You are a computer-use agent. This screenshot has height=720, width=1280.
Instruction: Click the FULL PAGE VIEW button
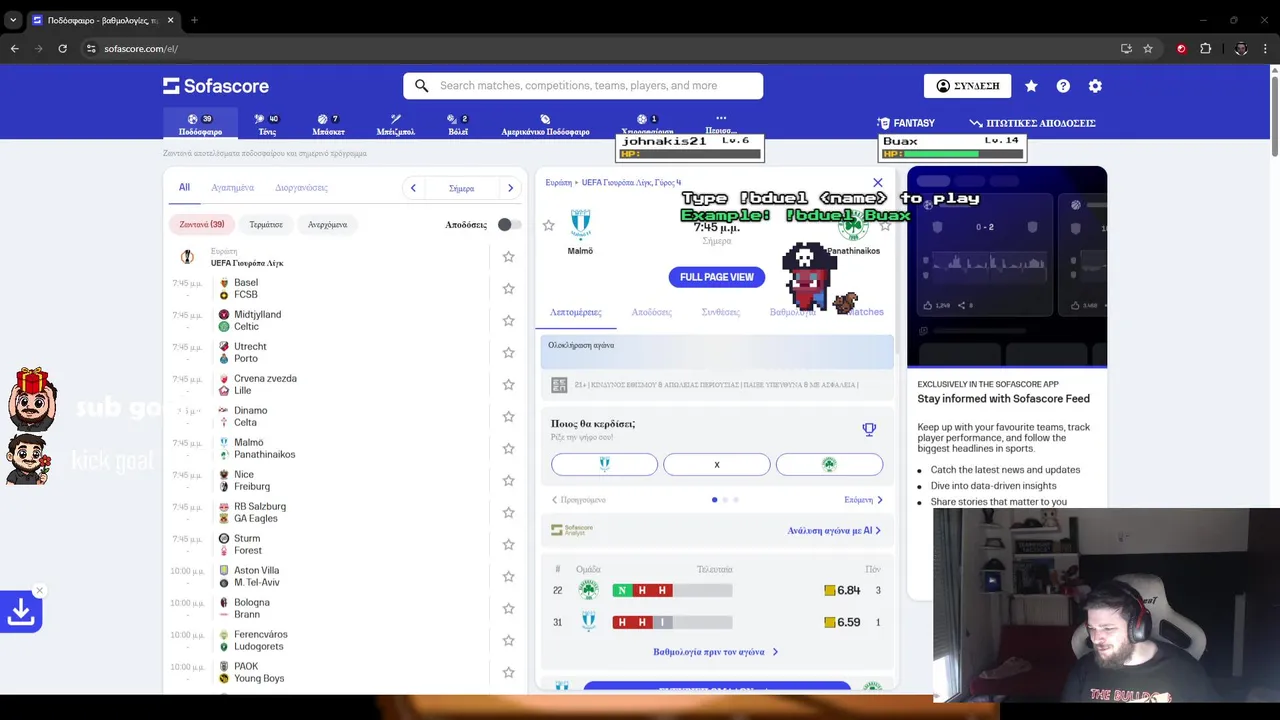click(717, 277)
